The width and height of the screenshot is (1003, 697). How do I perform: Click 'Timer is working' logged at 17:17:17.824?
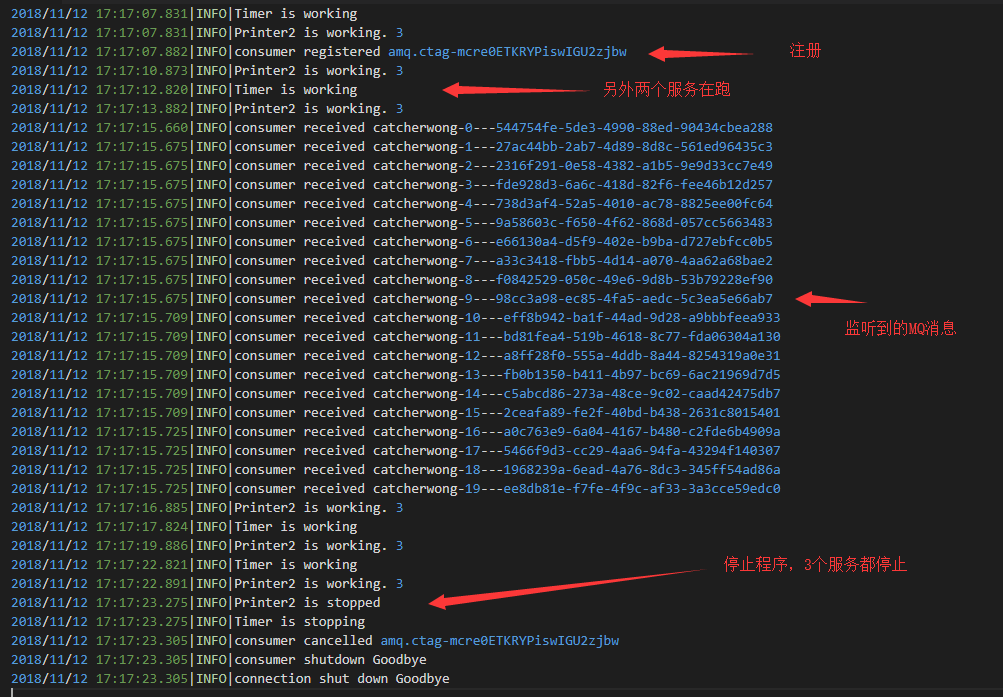(x=296, y=527)
